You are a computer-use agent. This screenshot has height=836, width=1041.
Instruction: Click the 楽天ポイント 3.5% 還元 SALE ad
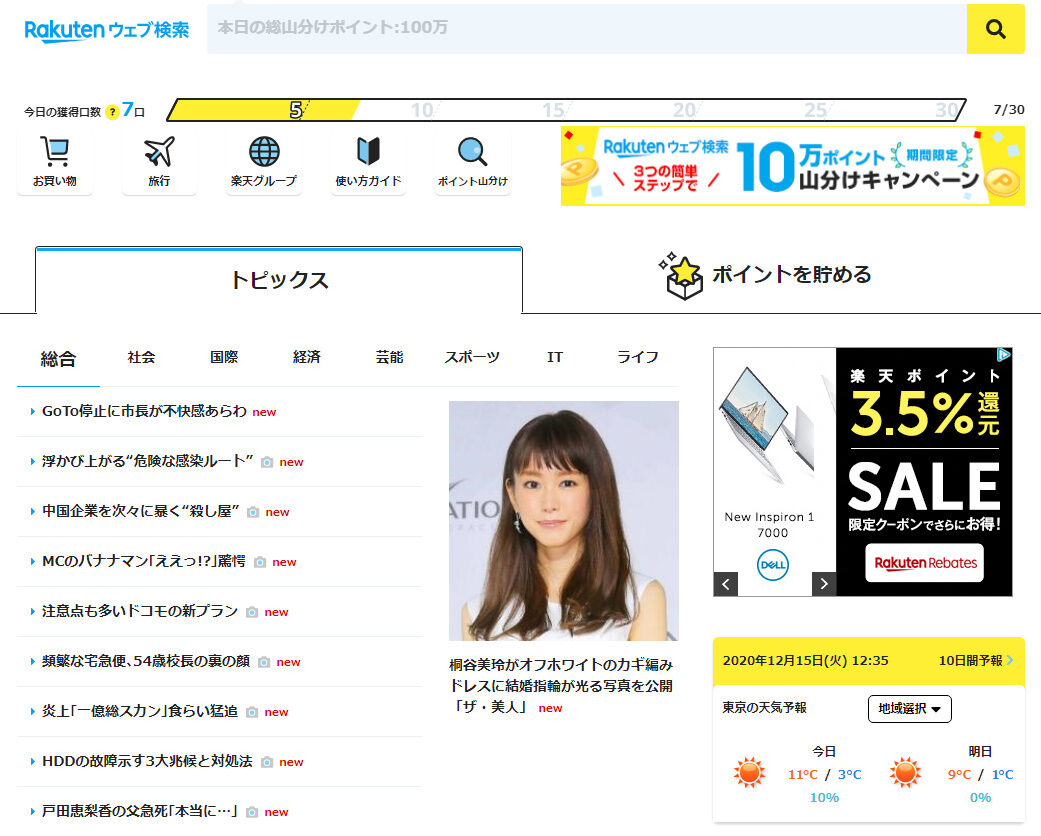(x=924, y=471)
